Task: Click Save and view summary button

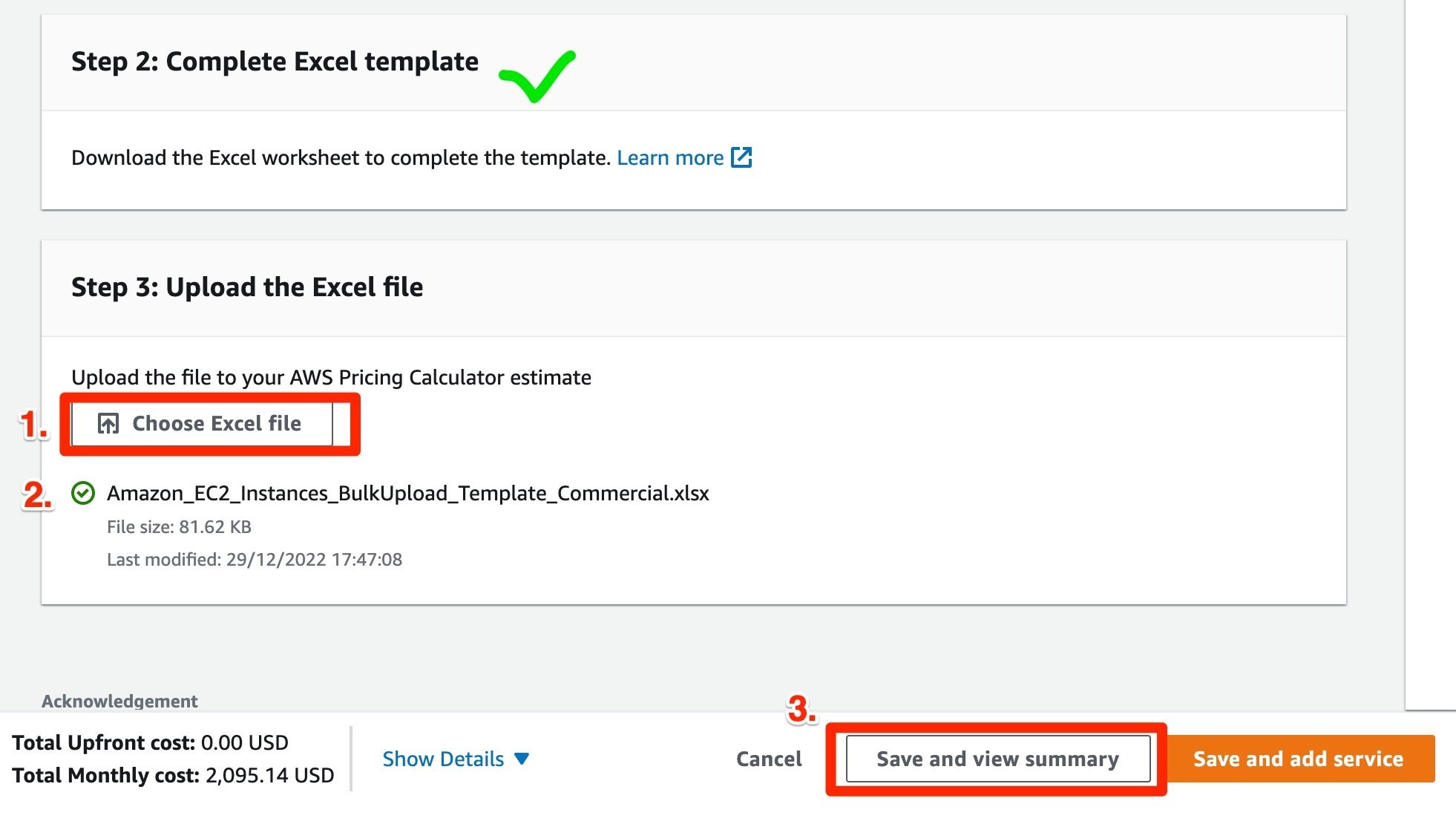Action: tap(997, 757)
